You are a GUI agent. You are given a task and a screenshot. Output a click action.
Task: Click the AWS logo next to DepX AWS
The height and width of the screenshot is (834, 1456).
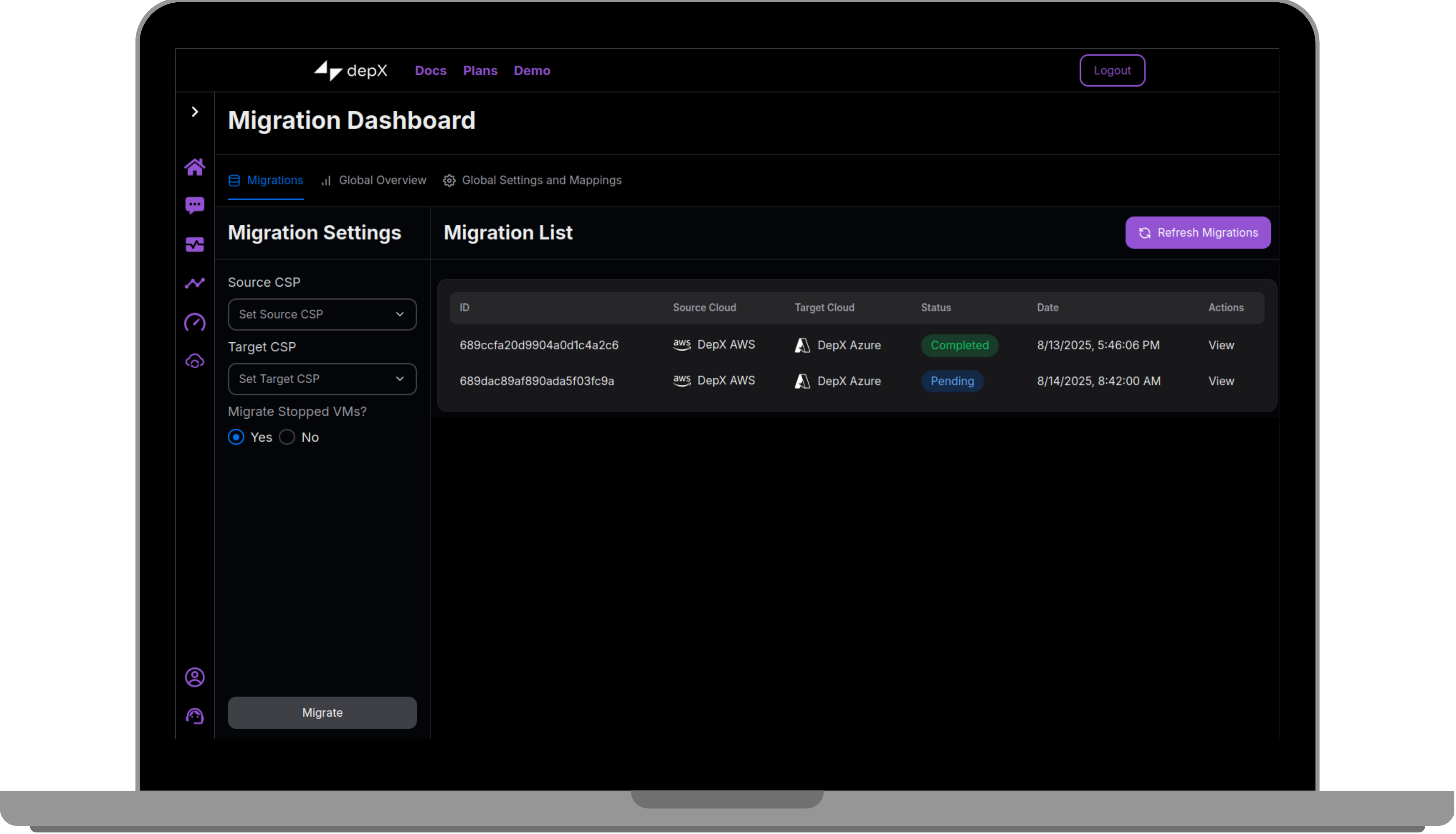click(x=682, y=345)
